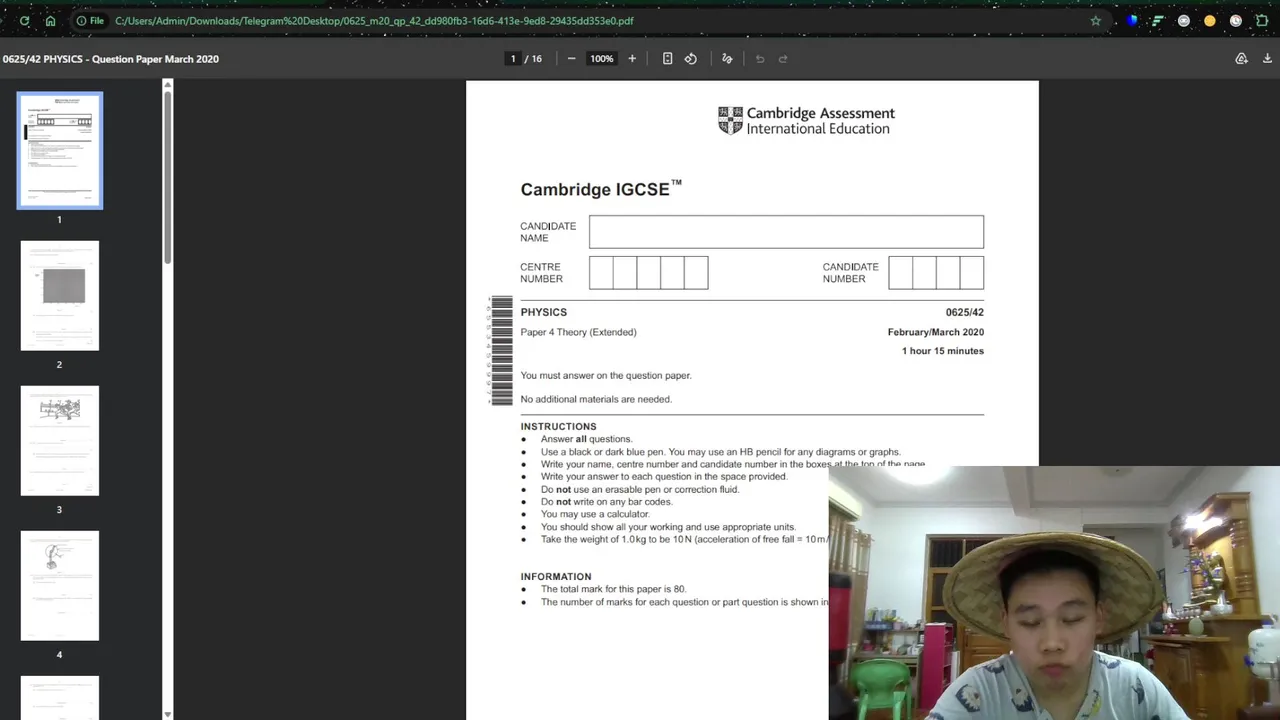This screenshot has width=1280, height=720.
Task: Open the partially visible page 5 thumbnail
Action: click(x=60, y=698)
